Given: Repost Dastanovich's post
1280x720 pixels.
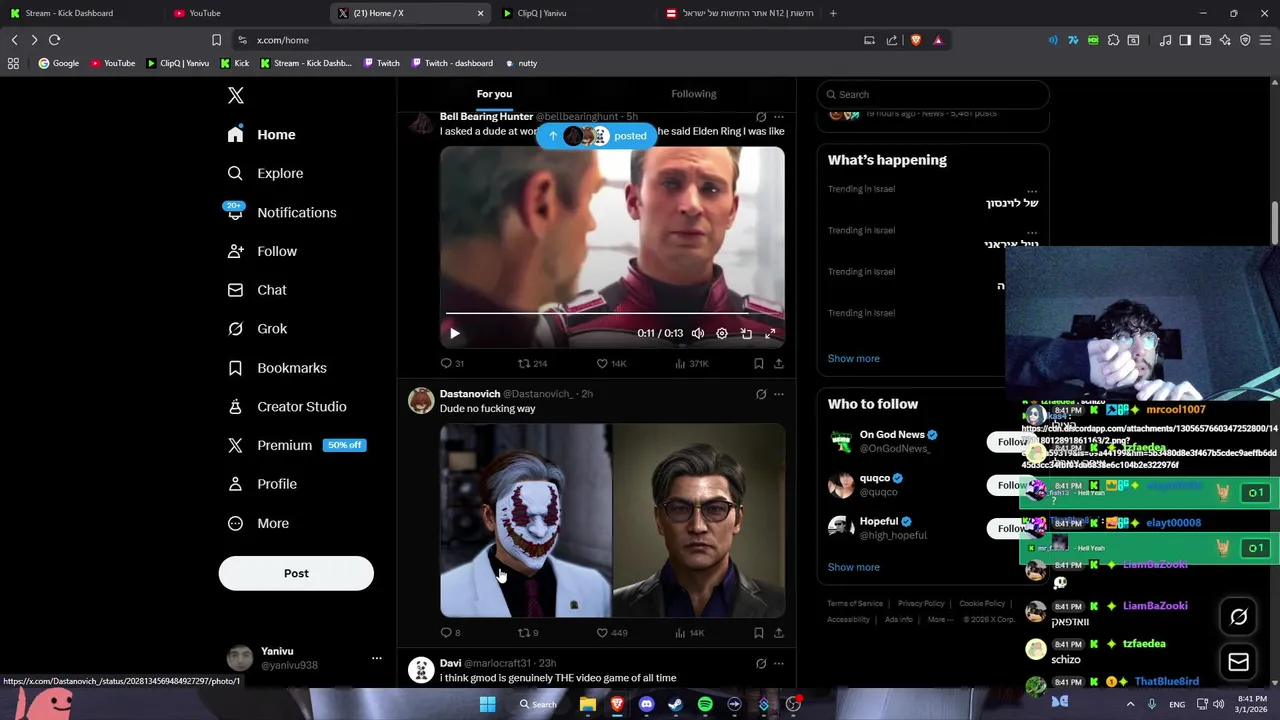Looking at the screenshot, I should click(x=527, y=632).
